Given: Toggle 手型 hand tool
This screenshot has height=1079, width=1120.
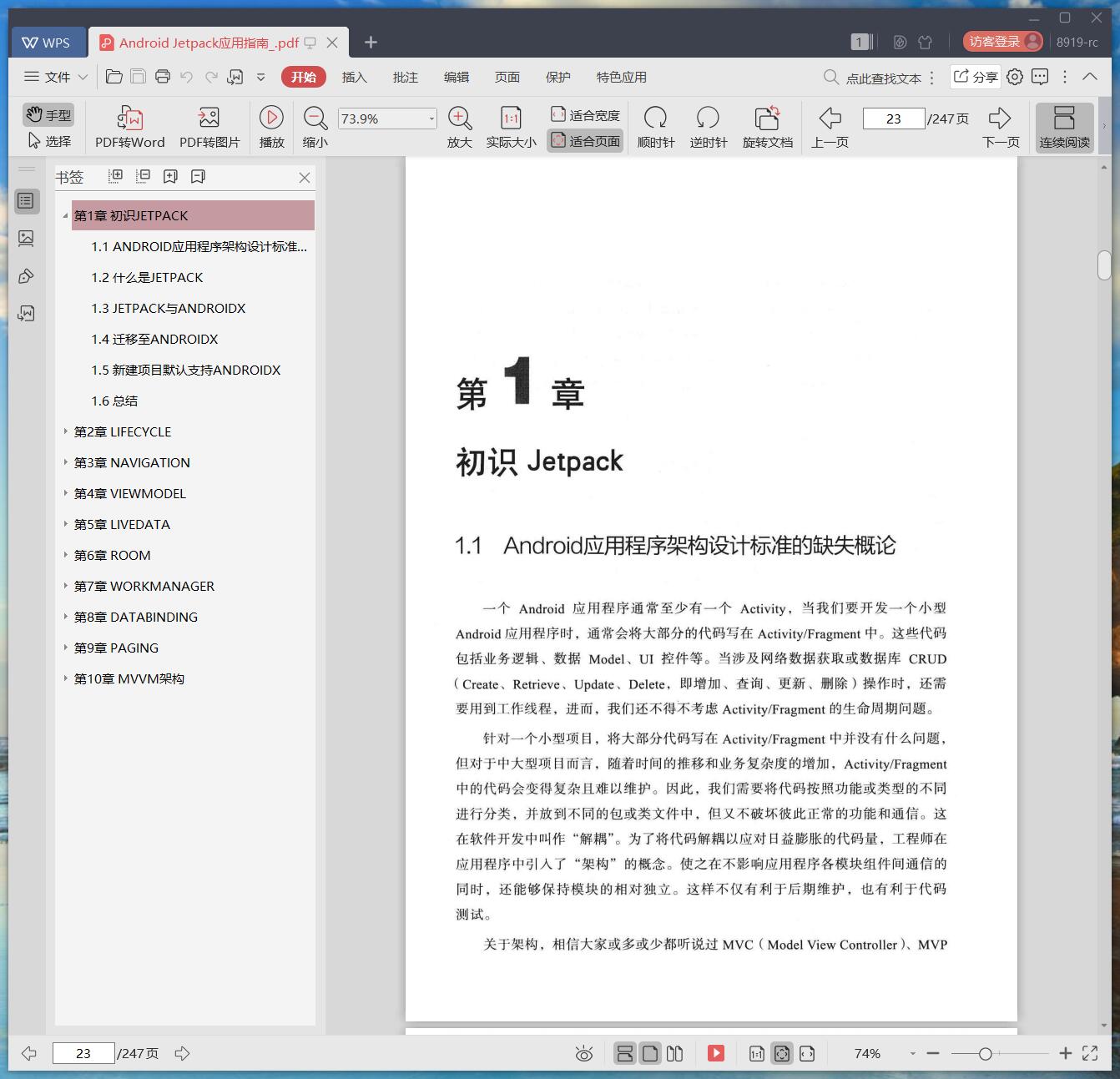Looking at the screenshot, I should [x=48, y=114].
